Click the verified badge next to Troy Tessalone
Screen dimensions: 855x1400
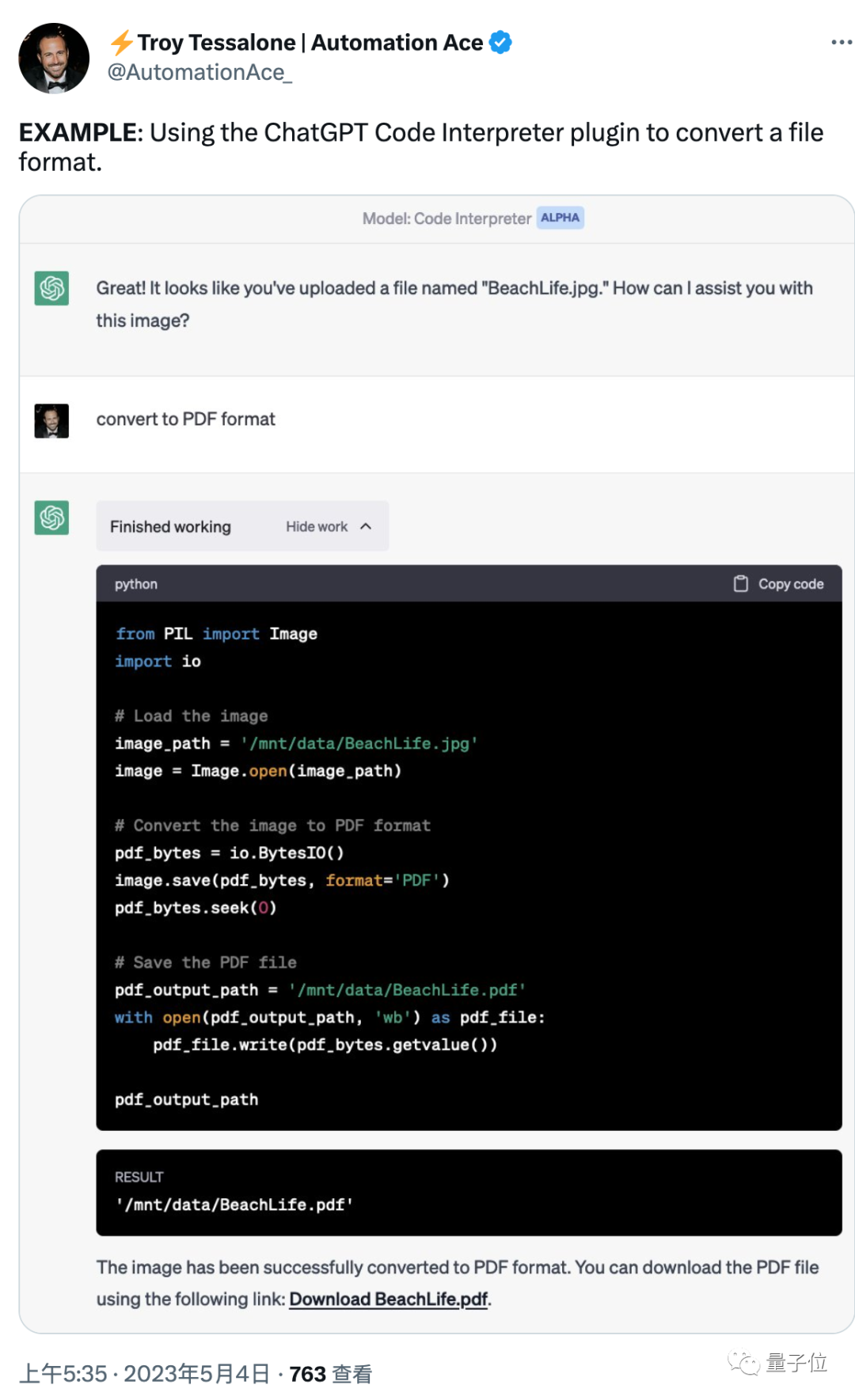[499, 42]
